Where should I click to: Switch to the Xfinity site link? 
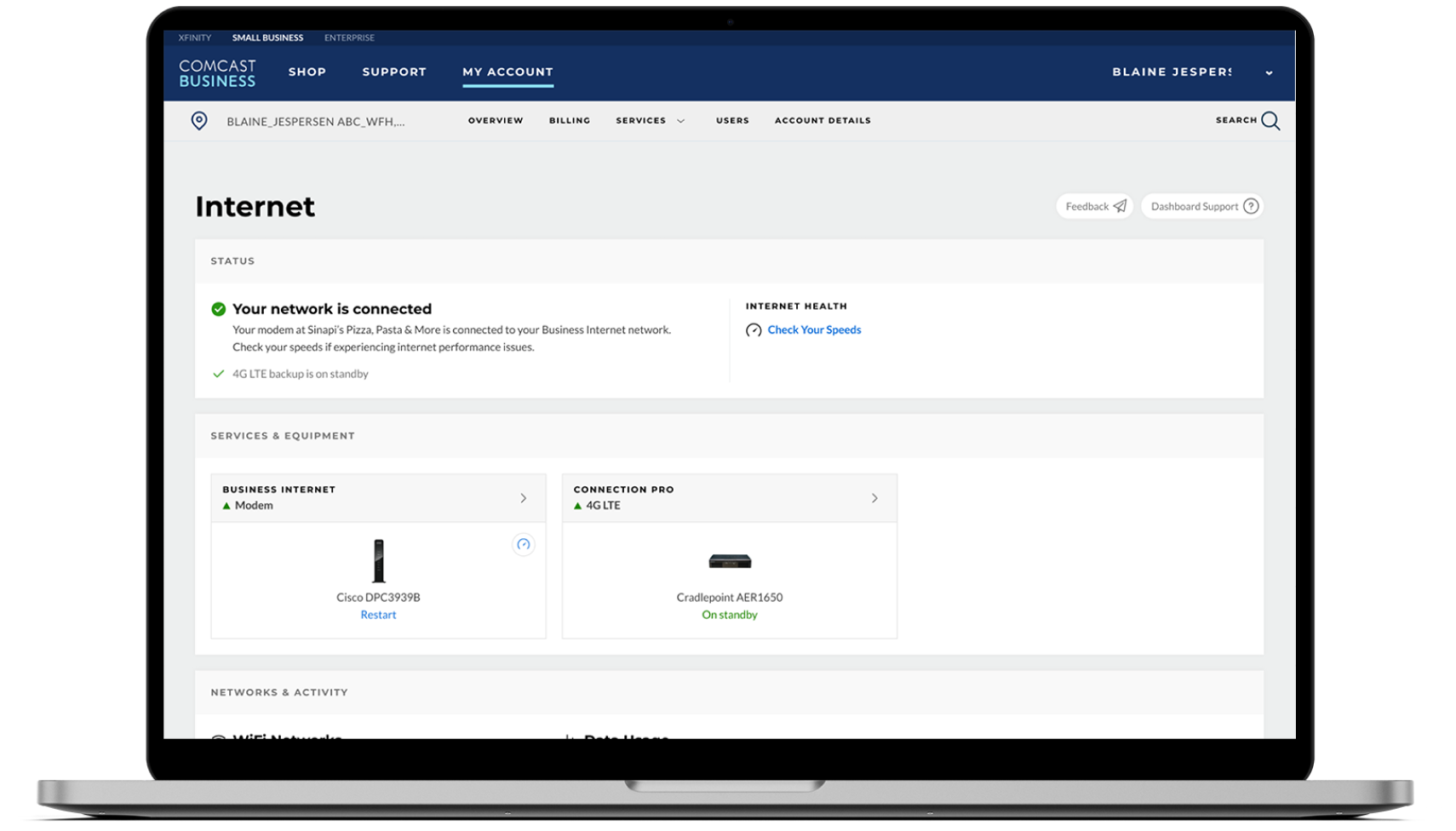point(195,37)
